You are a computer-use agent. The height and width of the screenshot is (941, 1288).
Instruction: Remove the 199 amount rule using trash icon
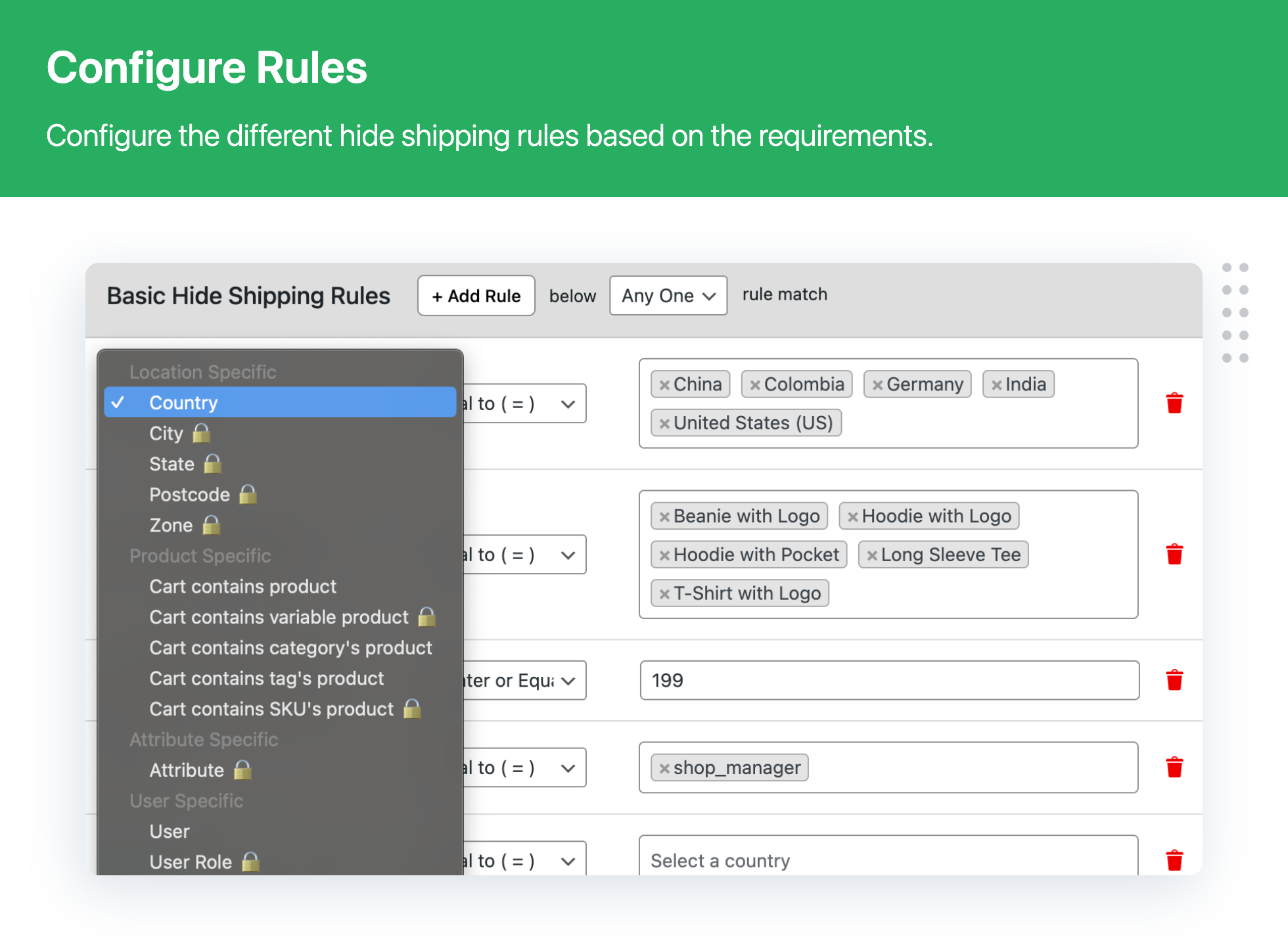click(x=1174, y=679)
